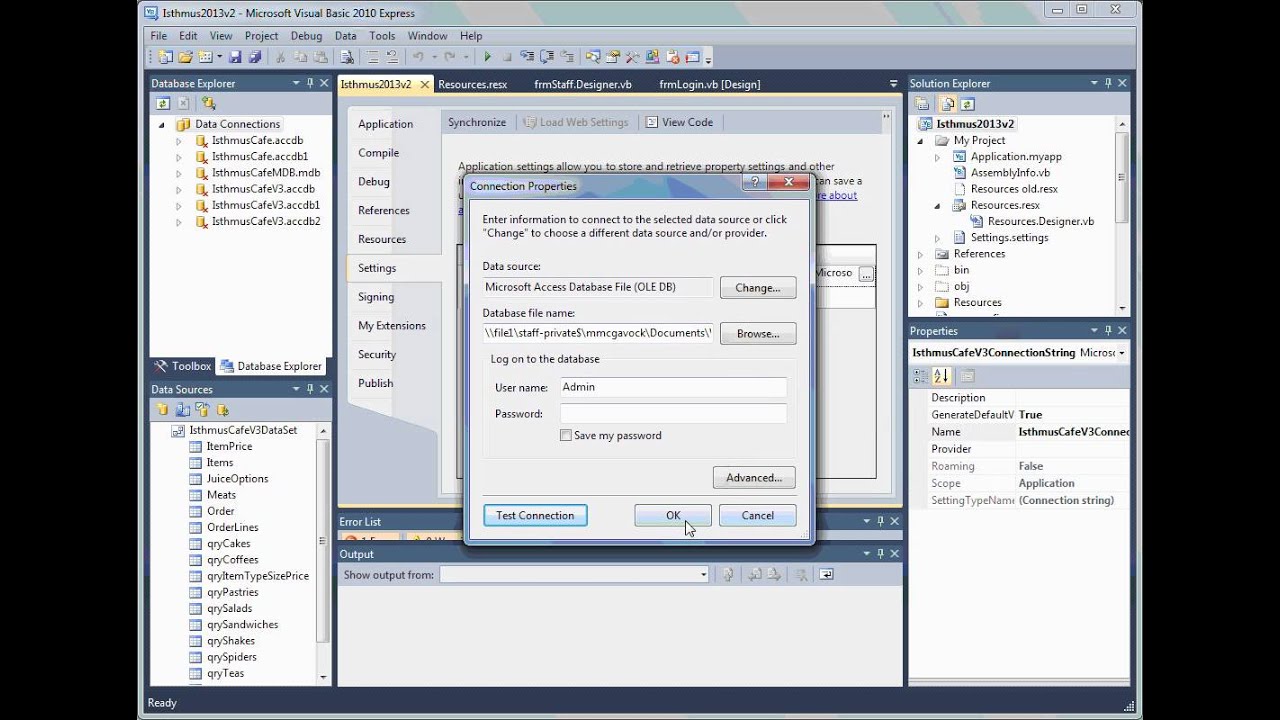Click the Change... data source button
The width and height of the screenshot is (1280, 720).
758,287
